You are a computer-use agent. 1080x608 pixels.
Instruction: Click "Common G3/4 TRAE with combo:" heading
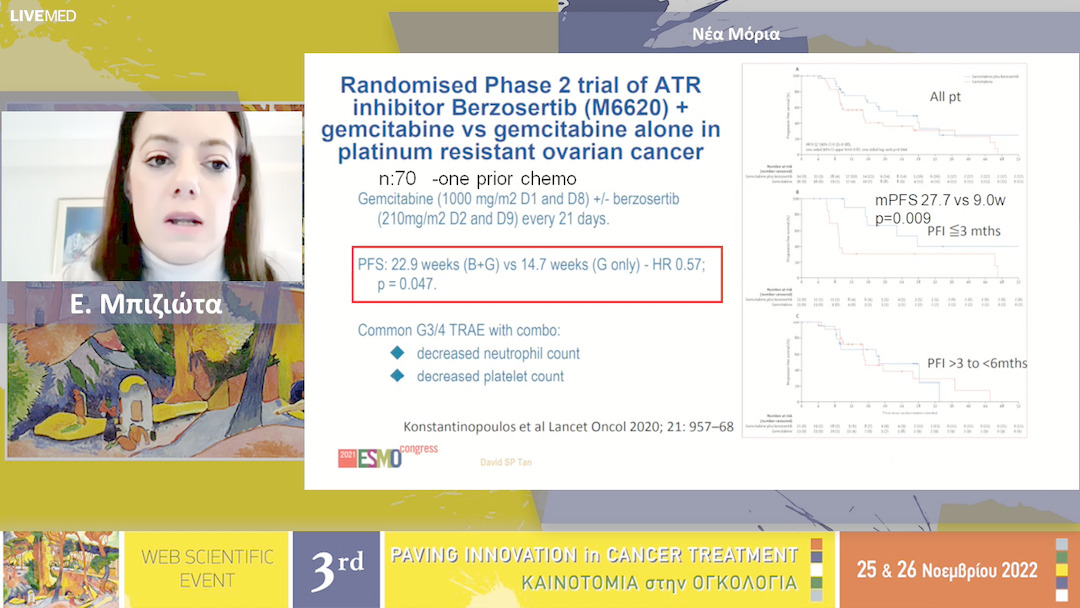click(x=459, y=331)
